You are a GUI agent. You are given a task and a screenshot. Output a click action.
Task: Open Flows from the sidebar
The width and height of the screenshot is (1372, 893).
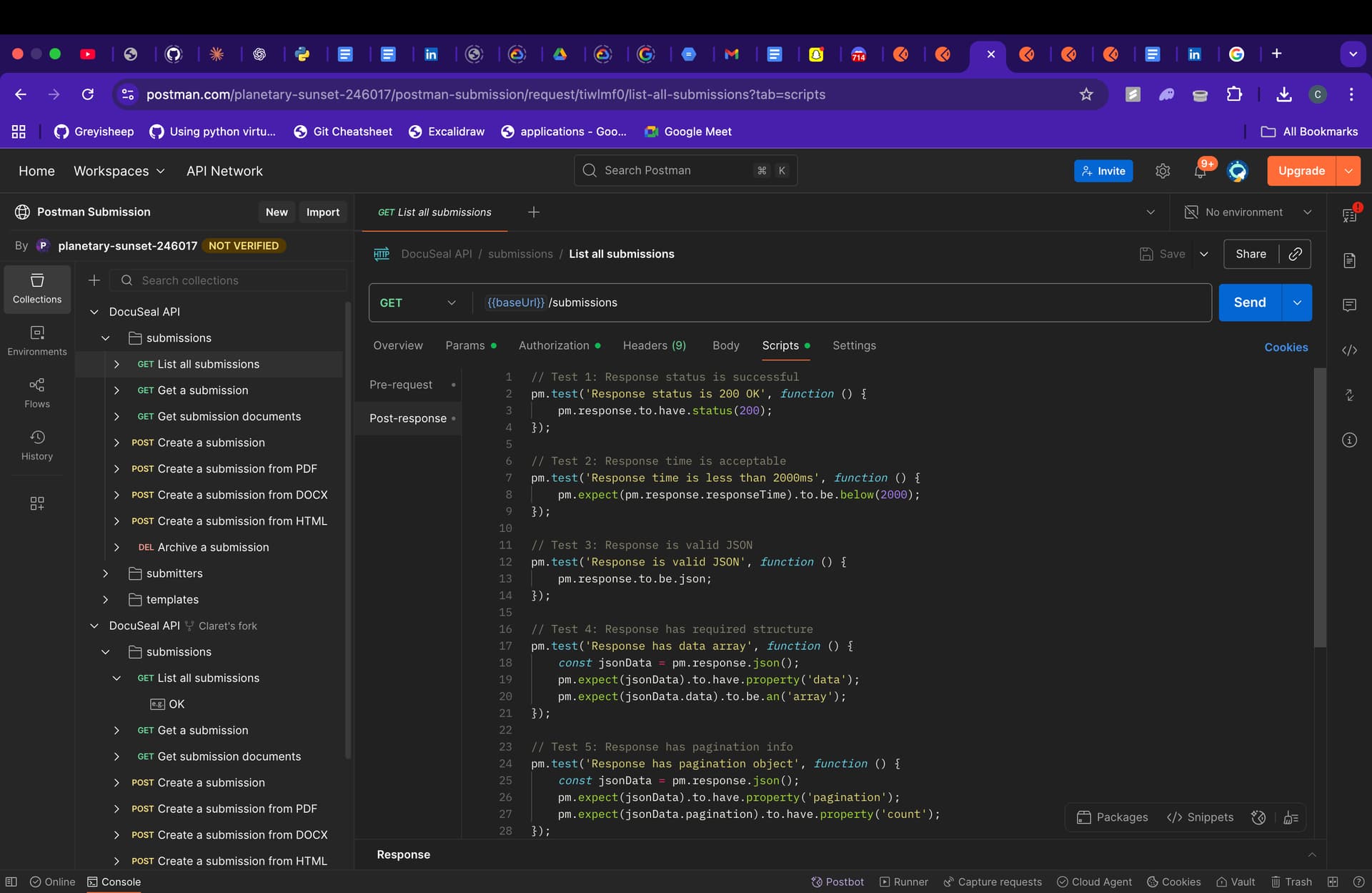pyautogui.click(x=37, y=393)
